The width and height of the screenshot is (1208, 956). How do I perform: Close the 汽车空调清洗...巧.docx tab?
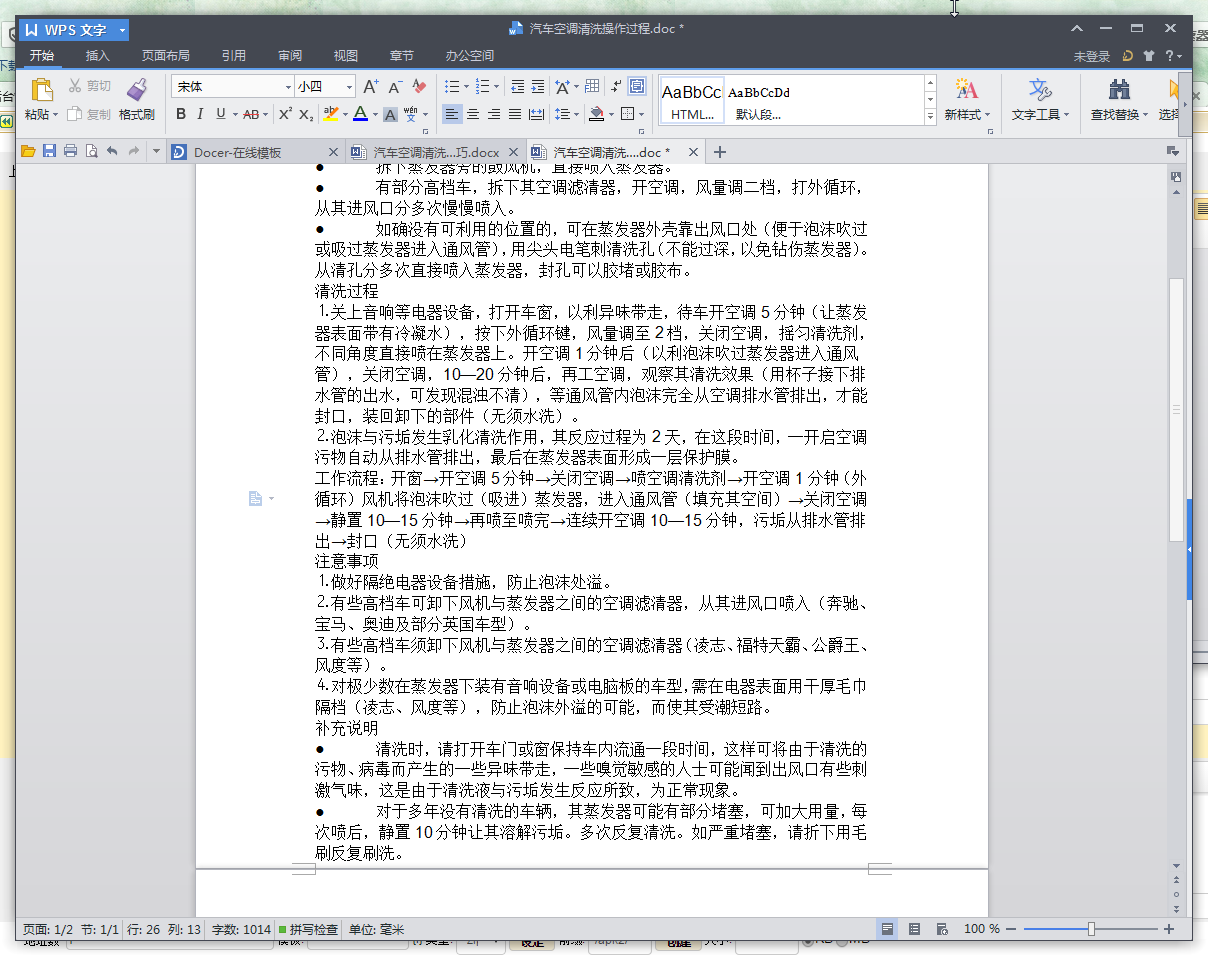pos(514,153)
